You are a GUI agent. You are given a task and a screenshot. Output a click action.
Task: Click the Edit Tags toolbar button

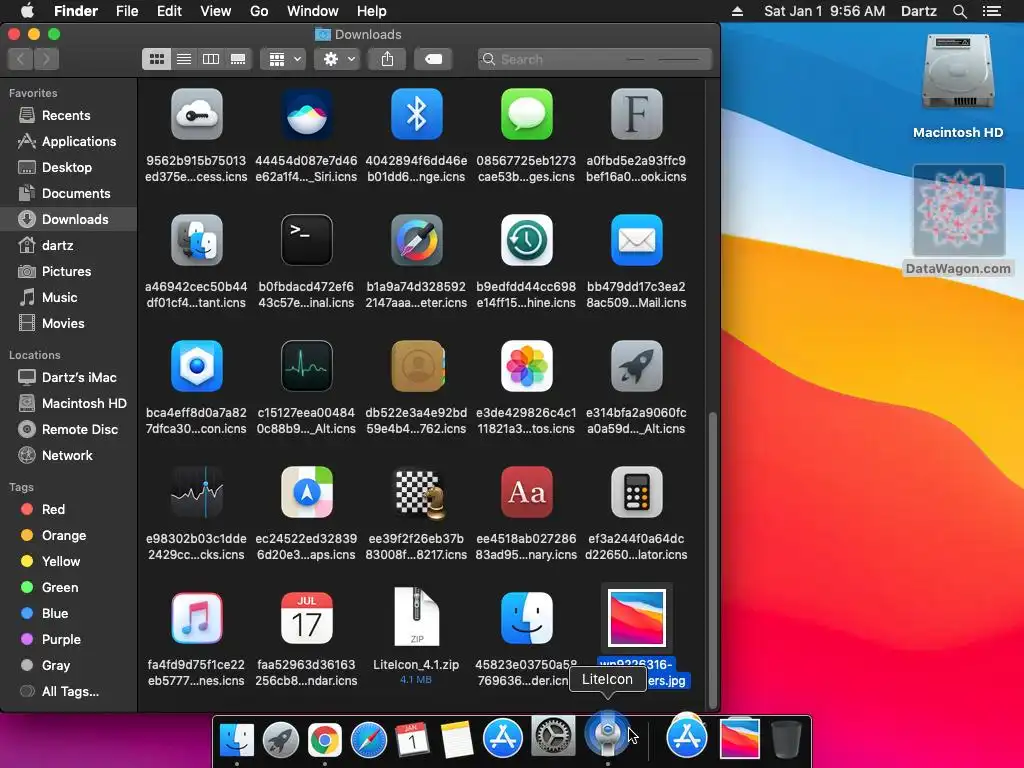pyautogui.click(x=433, y=59)
